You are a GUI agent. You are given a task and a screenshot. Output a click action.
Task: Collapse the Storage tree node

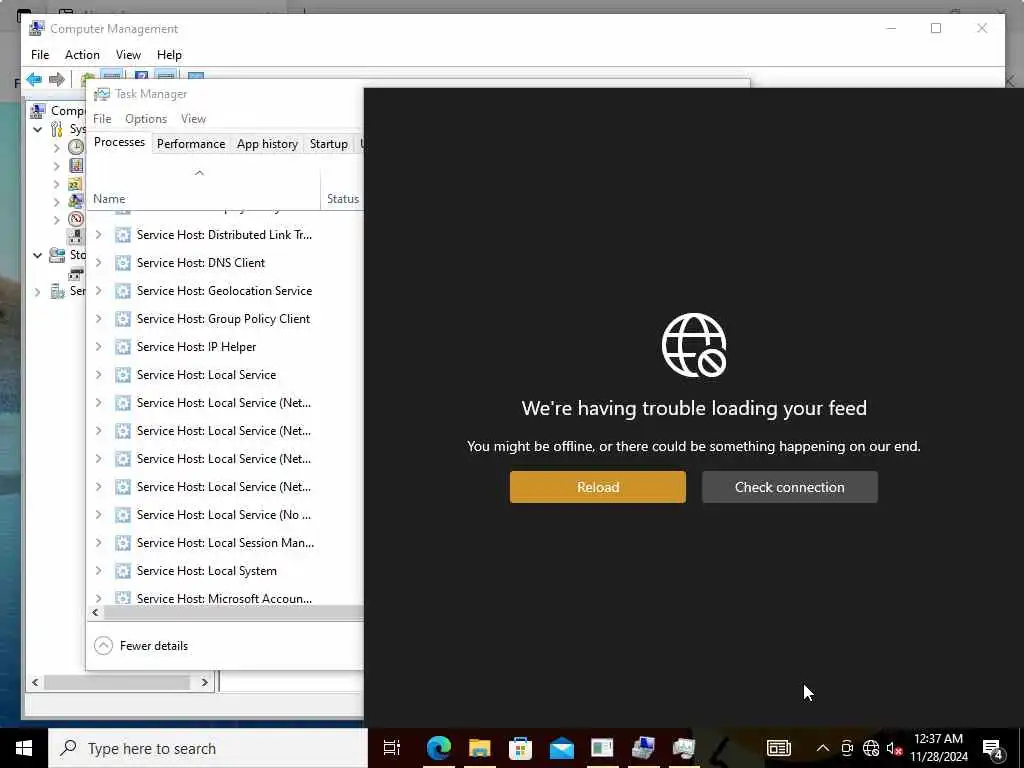click(x=38, y=255)
